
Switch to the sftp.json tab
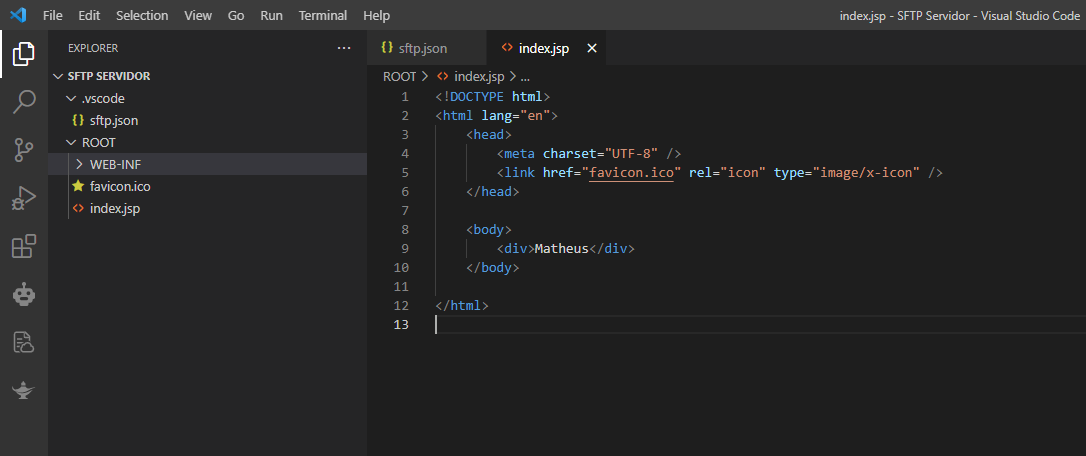coord(422,48)
